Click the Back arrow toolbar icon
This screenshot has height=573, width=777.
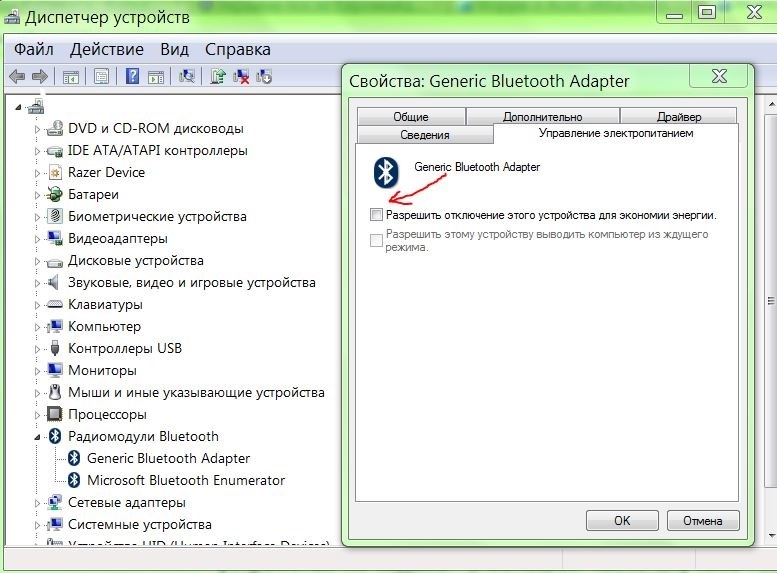pyautogui.click(x=16, y=76)
